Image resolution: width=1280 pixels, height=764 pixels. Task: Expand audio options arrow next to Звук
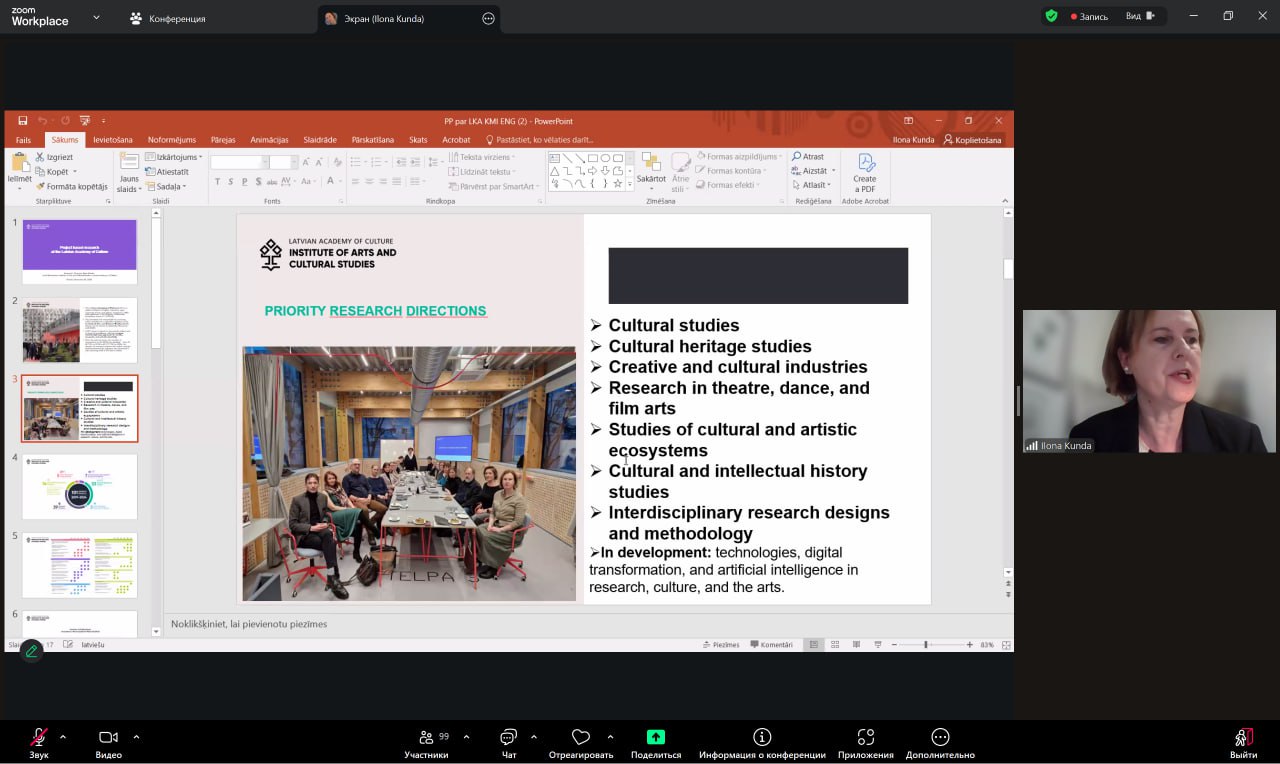click(x=63, y=737)
